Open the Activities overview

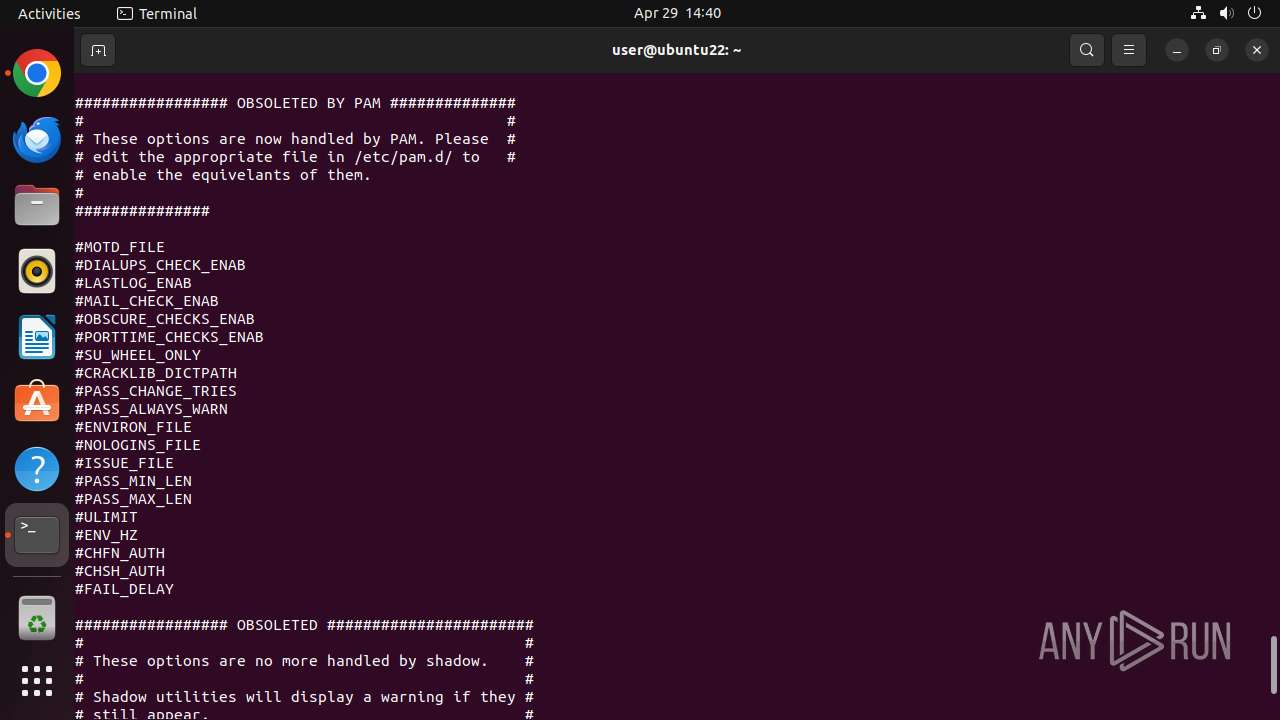pos(49,13)
